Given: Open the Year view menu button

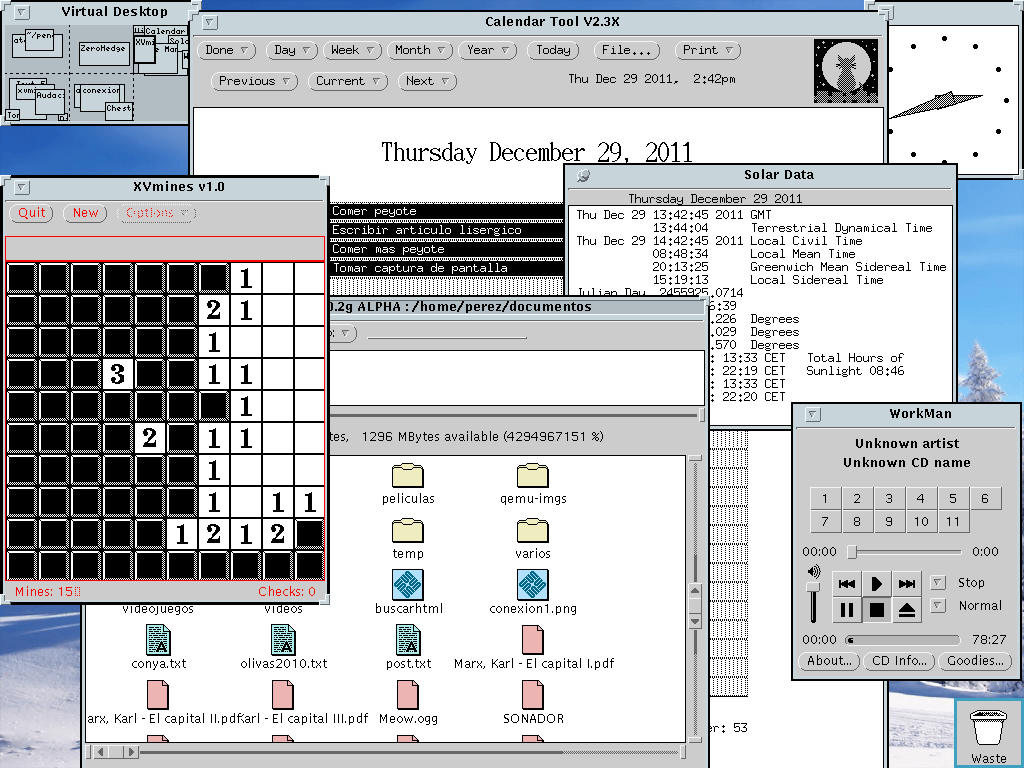Looking at the screenshot, I should [x=488, y=50].
